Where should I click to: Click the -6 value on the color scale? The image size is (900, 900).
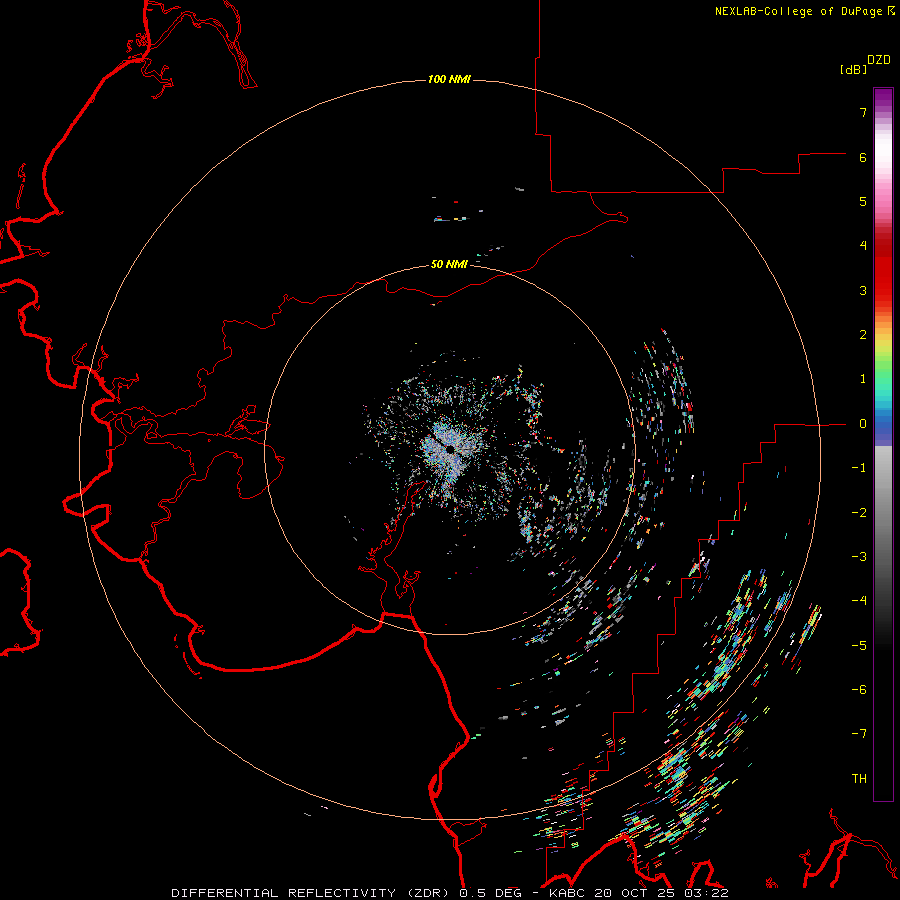(x=859, y=690)
